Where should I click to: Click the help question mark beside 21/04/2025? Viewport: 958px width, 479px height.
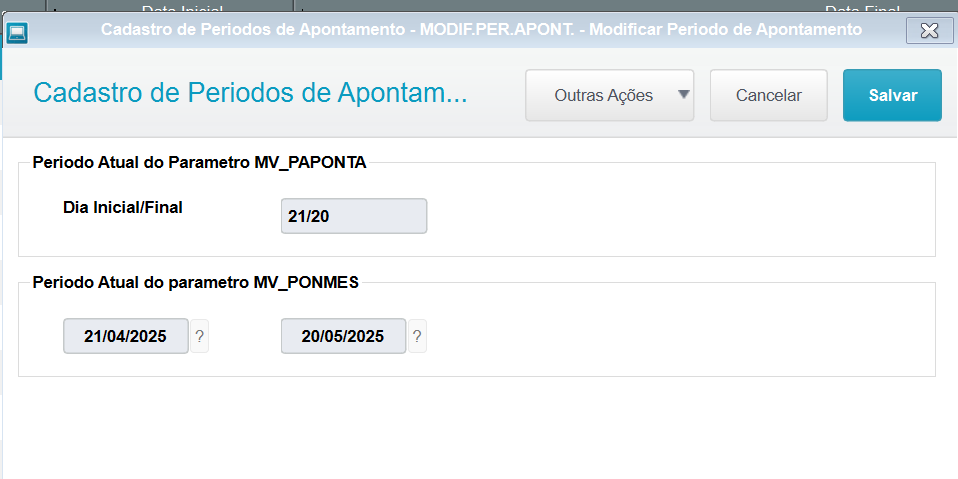click(200, 336)
